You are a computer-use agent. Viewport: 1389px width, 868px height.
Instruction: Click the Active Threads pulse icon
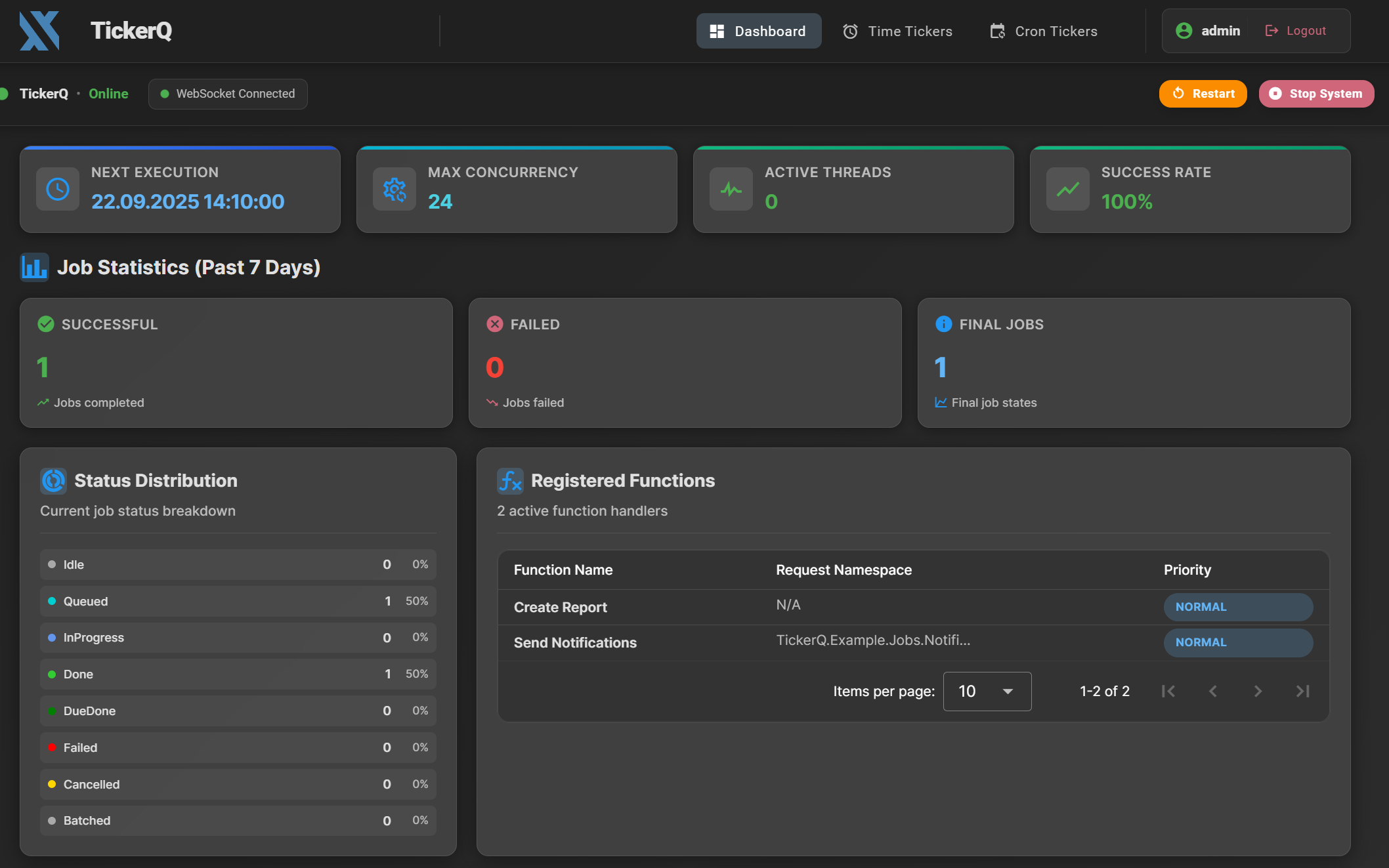pos(731,189)
